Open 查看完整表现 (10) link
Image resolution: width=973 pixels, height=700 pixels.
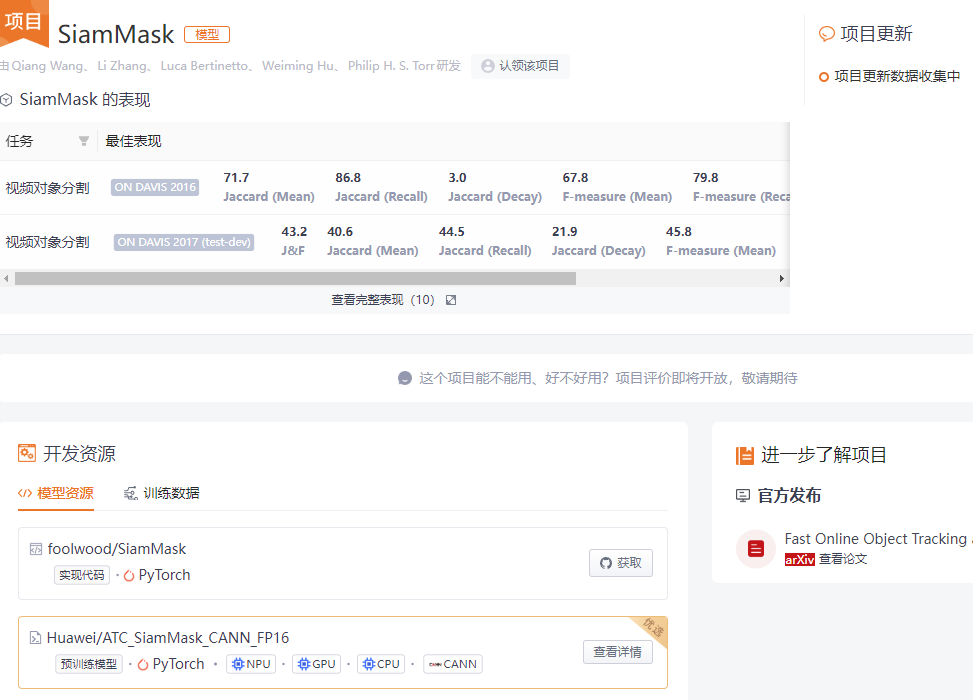click(x=383, y=300)
